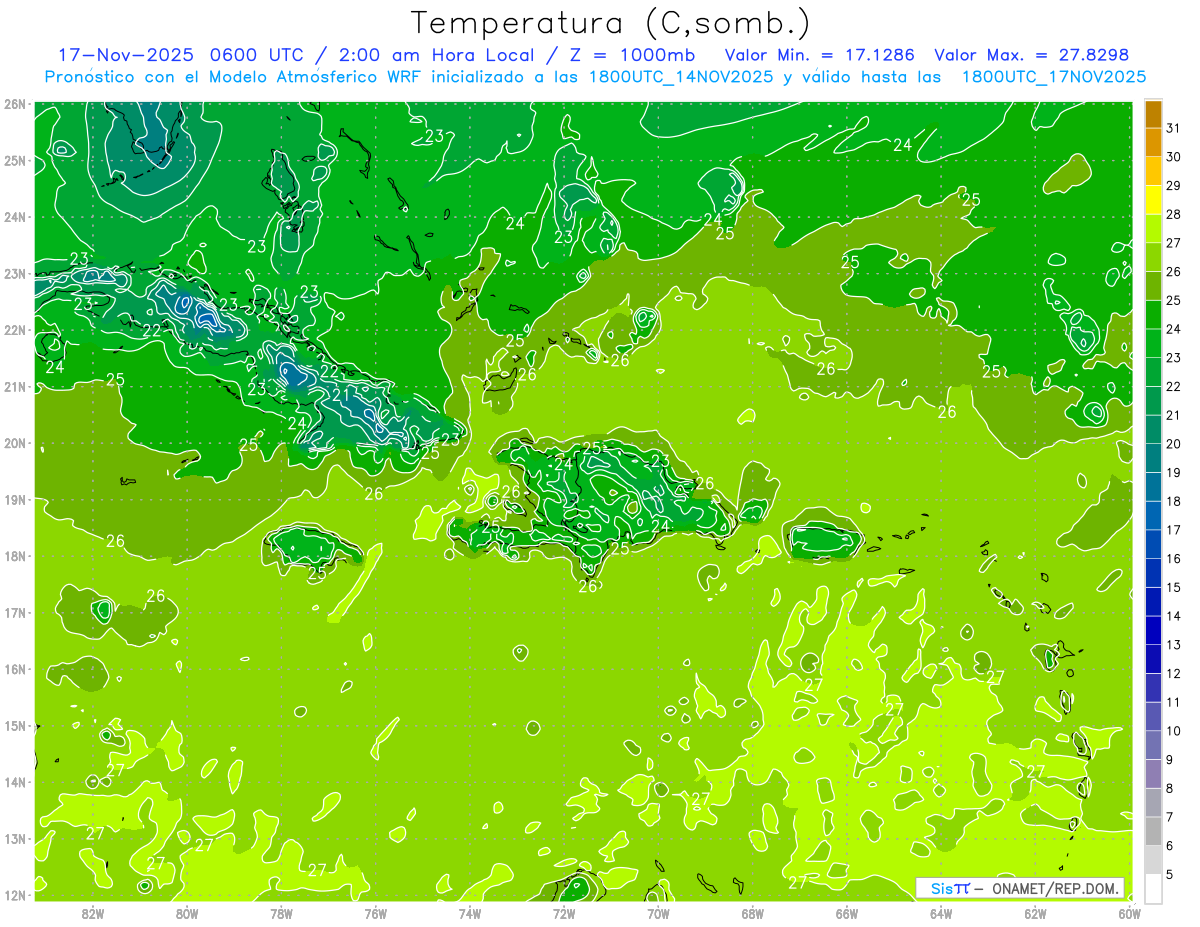Click the 78W longitude axis label
The height and width of the screenshot is (927, 1200).
[x=281, y=913]
